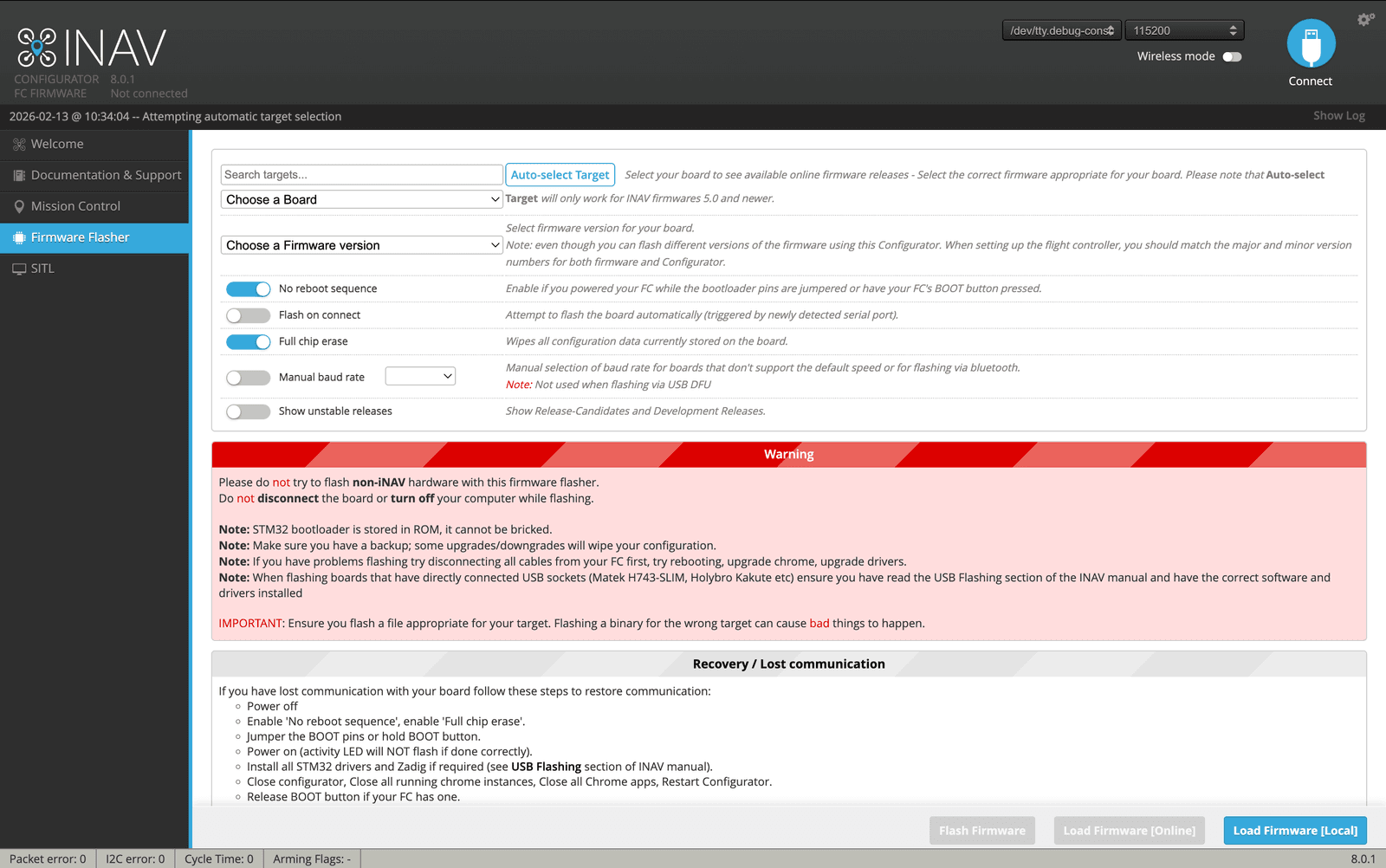1386x868 pixels.
Task: Click the Recovery / Lost communication heading
Action: coord(789,664)
